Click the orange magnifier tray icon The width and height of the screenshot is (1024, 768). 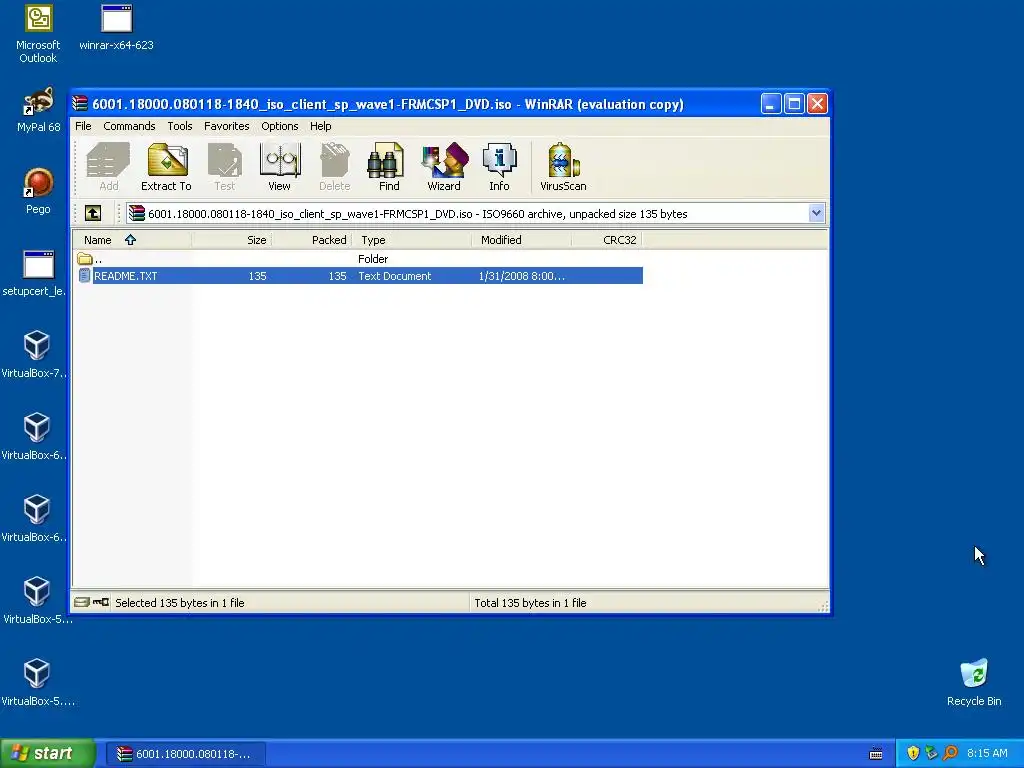tap(950, 753)
